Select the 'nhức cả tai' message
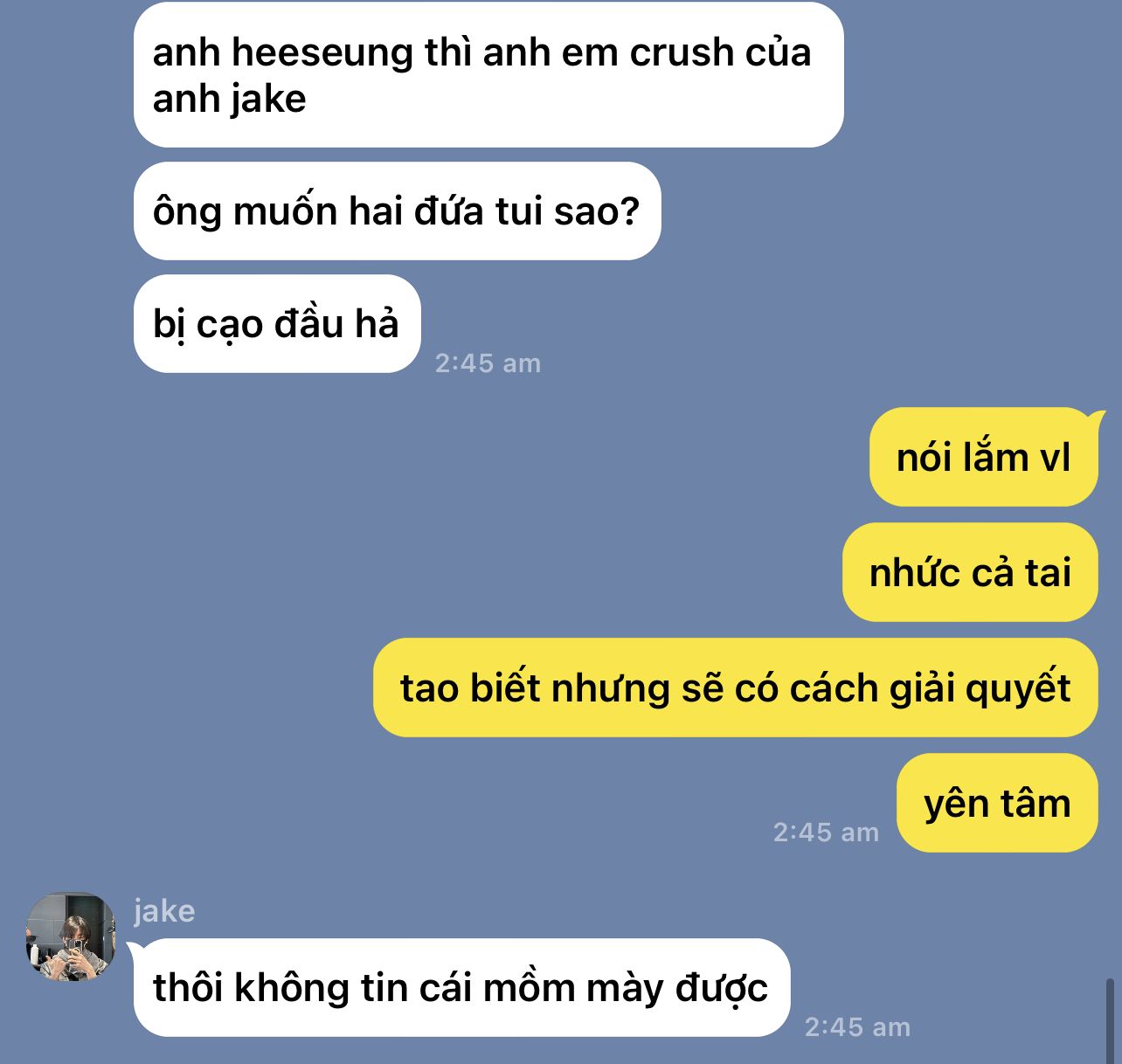 point(970,572)
